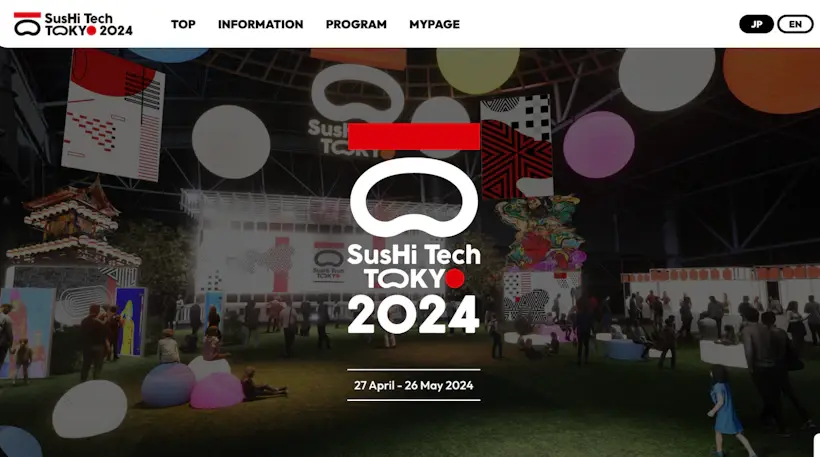Switch the site language to JP
Image resolution: width=820 pixels, height=457 pixels.
point(756,24)
